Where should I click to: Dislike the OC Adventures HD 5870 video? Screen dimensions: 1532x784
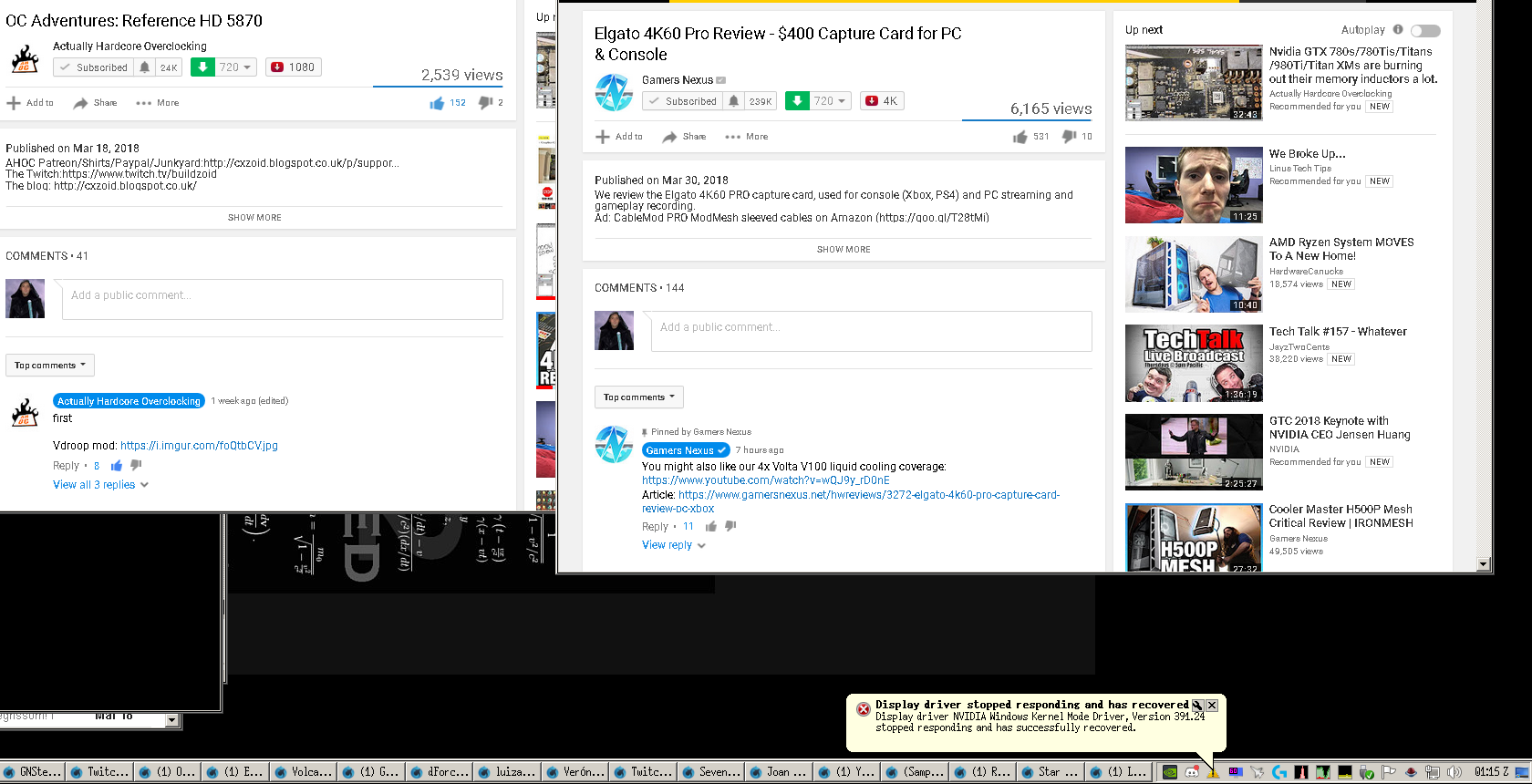(485, 103)
